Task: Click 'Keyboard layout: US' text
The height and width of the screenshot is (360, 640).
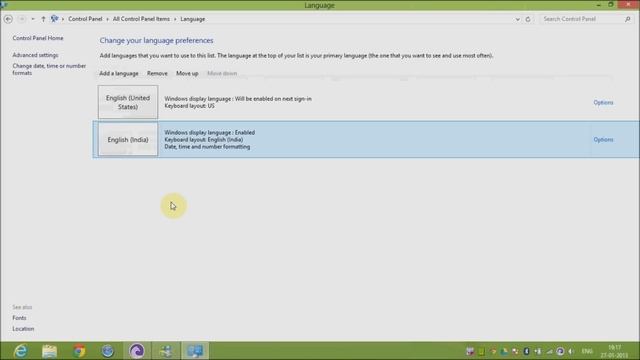Action: click(x=189, y=106)
